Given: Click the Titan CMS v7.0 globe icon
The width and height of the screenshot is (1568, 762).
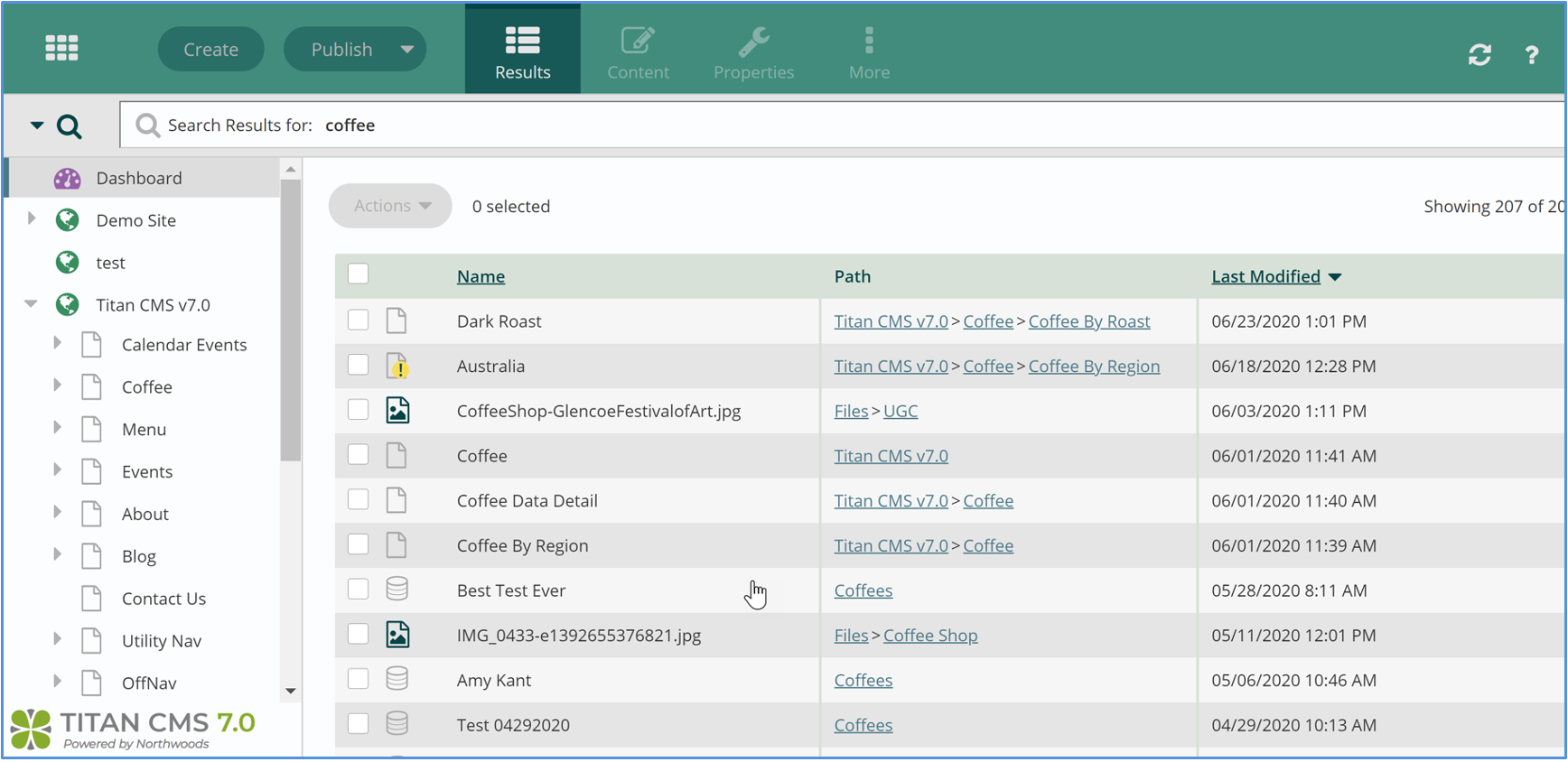Looking at the screenshot, I should (67, 305).
